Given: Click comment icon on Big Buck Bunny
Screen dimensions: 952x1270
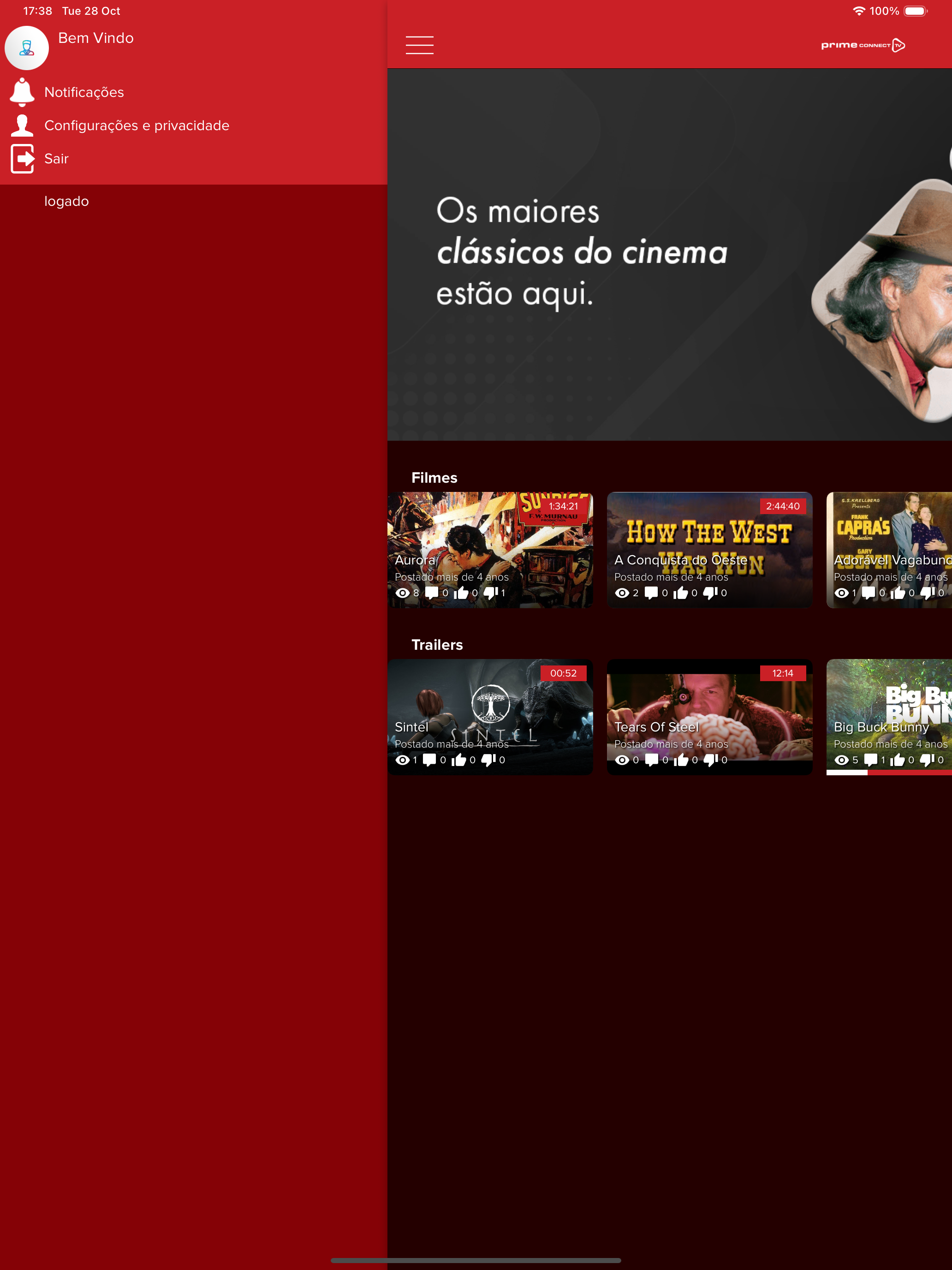Looking at the screenshot, I should (x=870, y=760).
